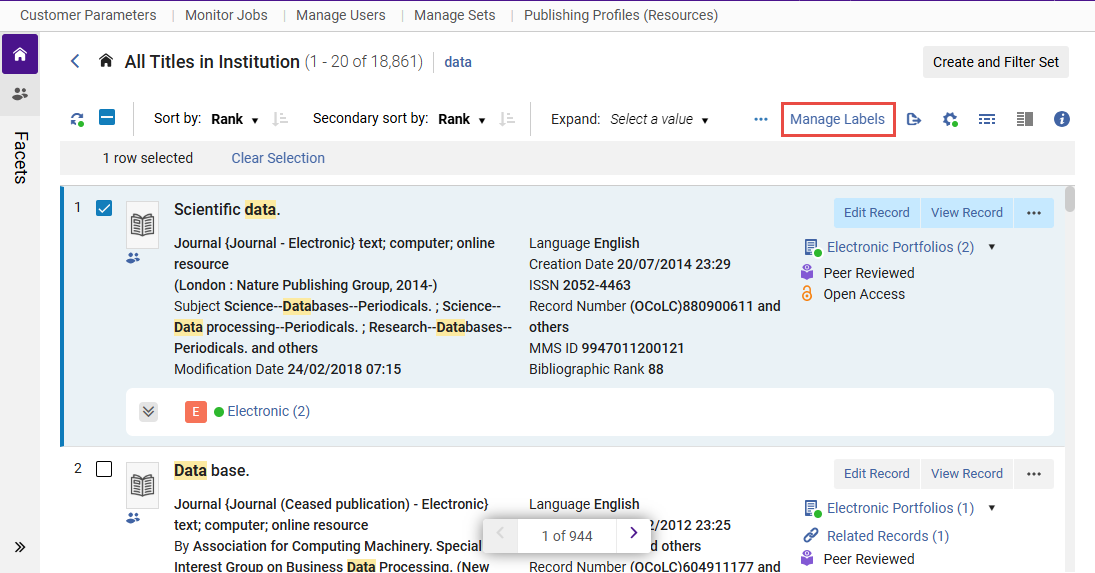Click Peer Reviewed icon for Scientific data
This screenshot has height=573, width=1095.
click(x=807, y=272)
